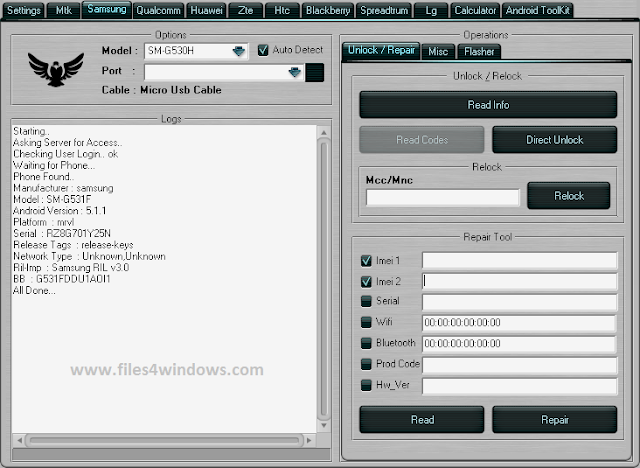Switch to the Android ToolKit tab
This screenshot has width=640, height=468.
pos(538,10)
